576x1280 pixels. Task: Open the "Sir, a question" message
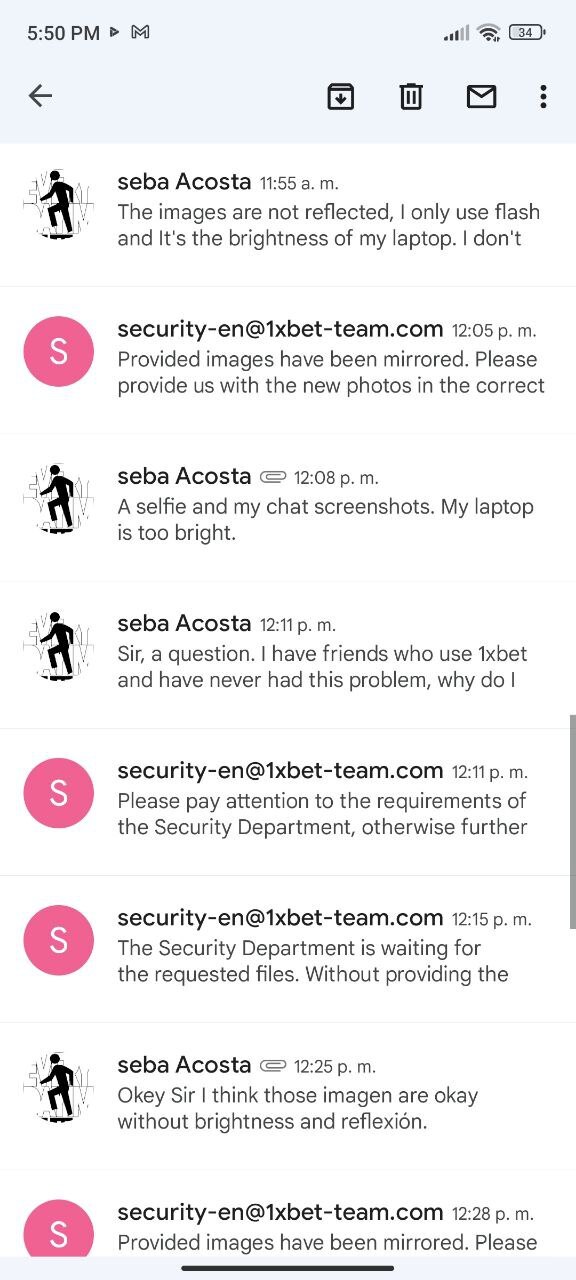(288, 654)
